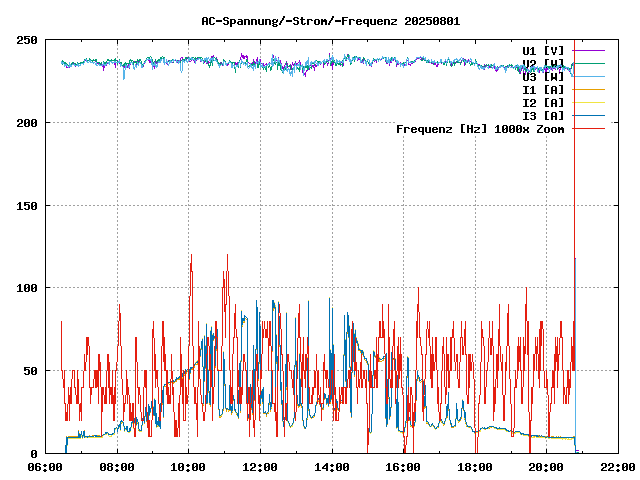Click the 200 y-axis tick label
The height and width of the screenshot is (480, 640).
coord(27,123)
